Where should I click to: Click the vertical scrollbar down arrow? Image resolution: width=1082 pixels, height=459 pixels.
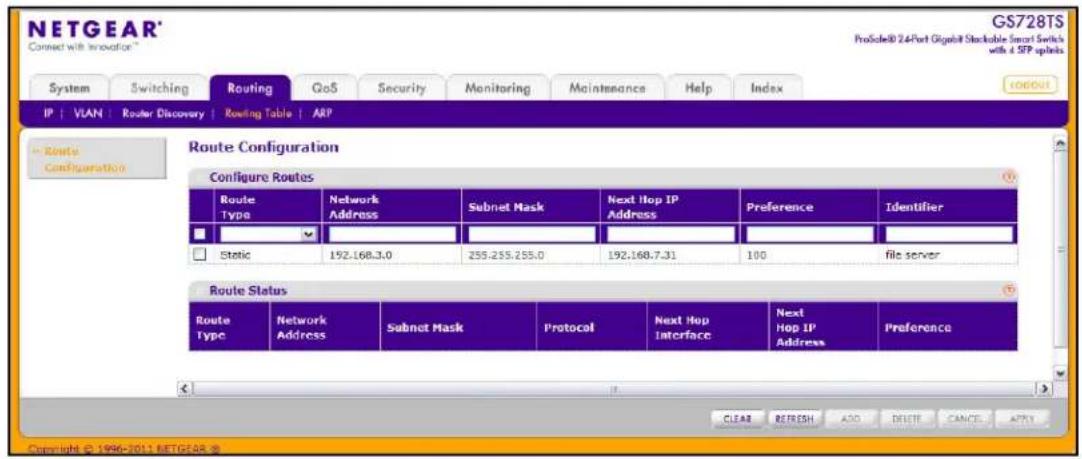1061,373
